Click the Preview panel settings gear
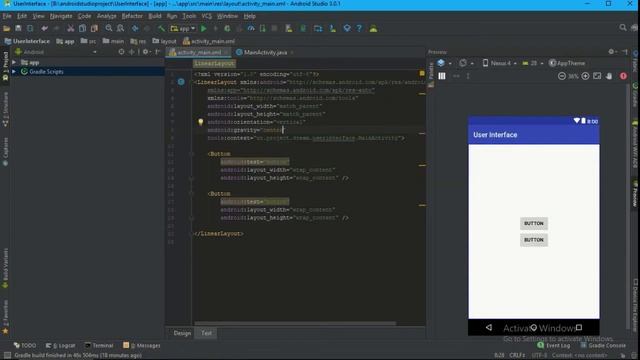 tap(611, 52)
